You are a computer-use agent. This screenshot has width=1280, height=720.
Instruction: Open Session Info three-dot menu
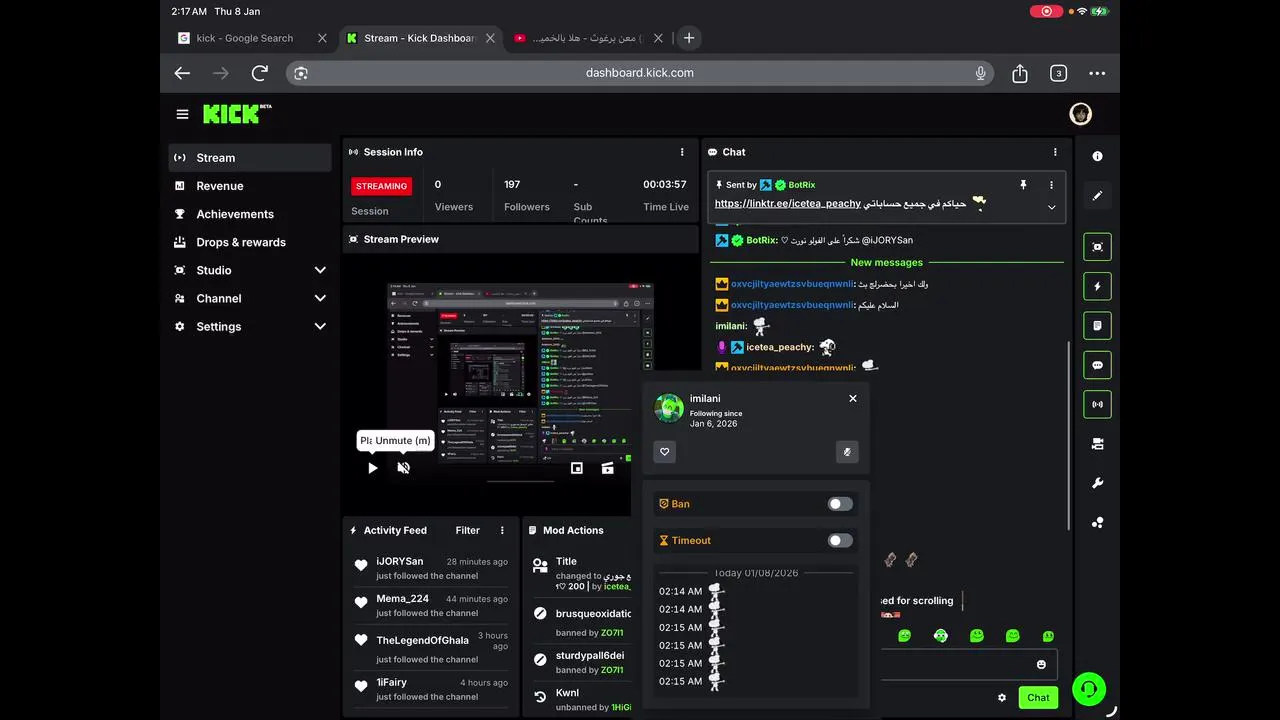point(683,152)
